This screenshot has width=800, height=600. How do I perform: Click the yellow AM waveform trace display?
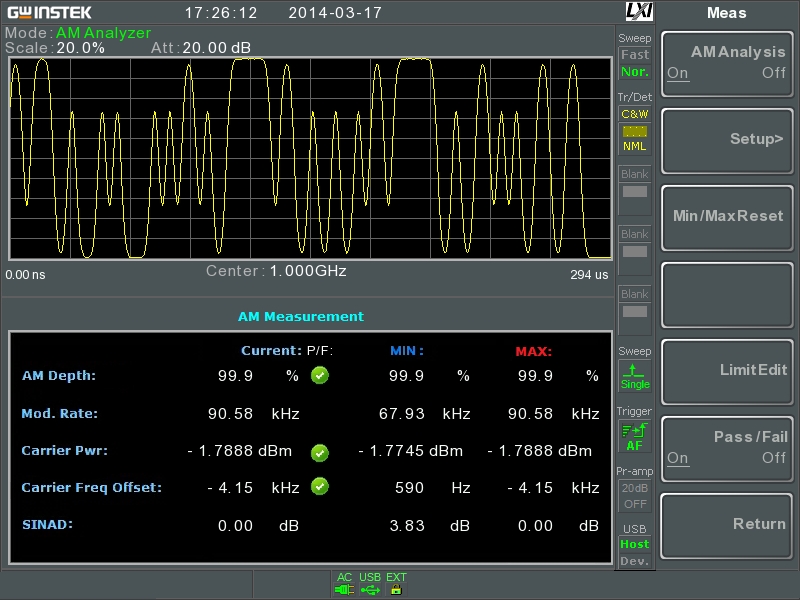(311, 158)
